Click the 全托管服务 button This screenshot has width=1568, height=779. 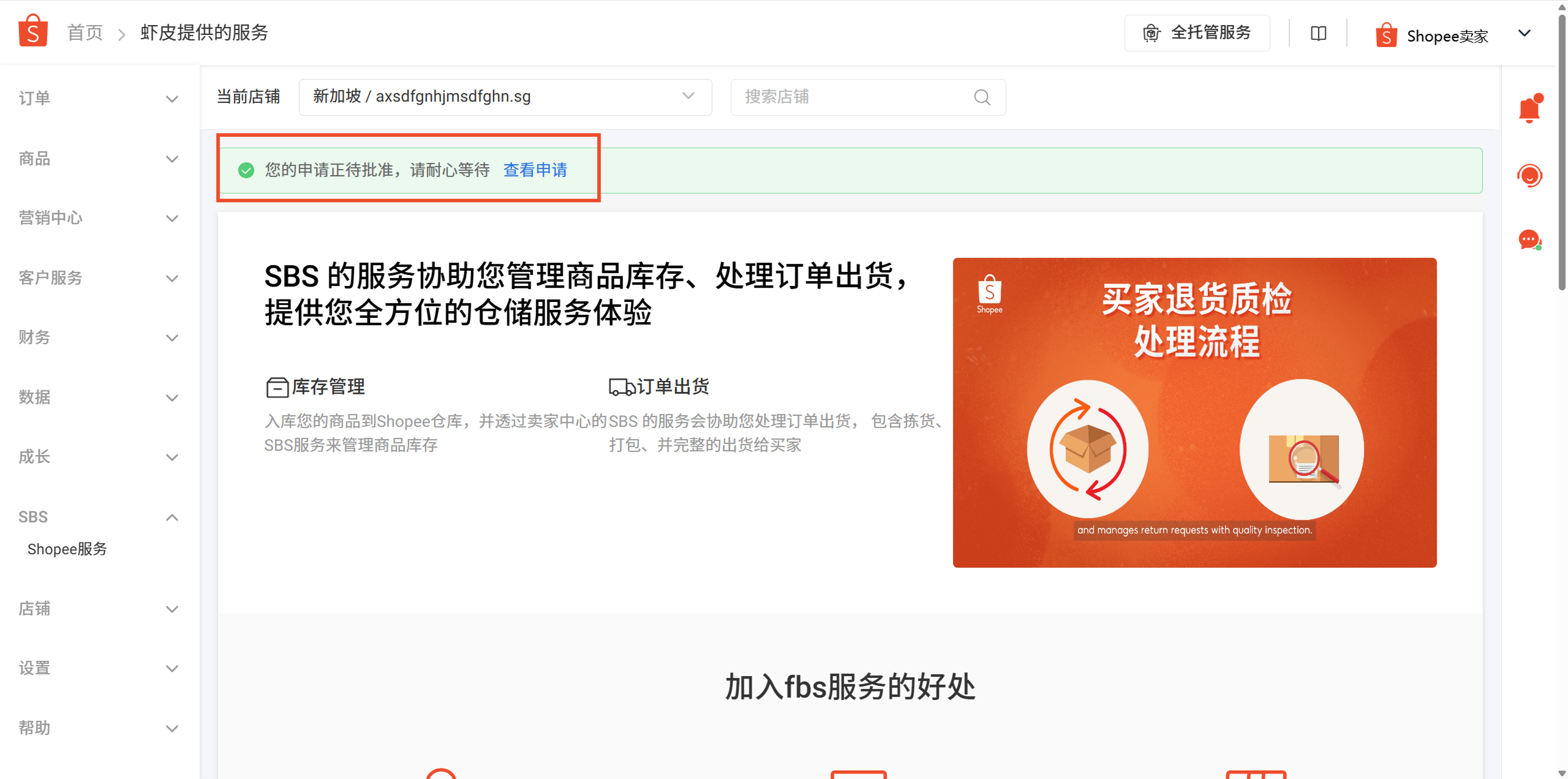coord(1197,33)
